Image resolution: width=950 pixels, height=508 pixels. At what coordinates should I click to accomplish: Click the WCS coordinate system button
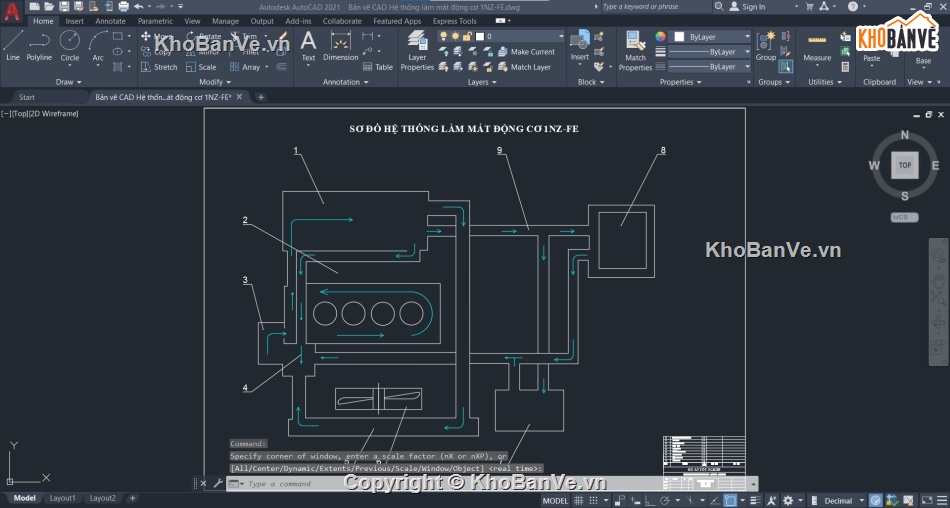[905, 217]
